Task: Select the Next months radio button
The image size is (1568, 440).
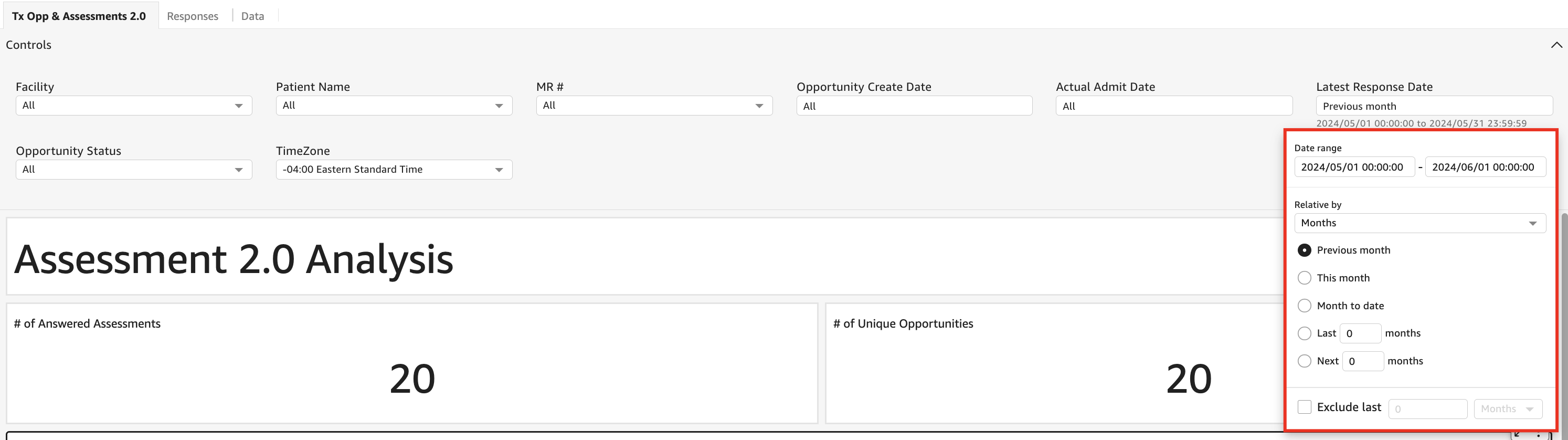Action: (1305, 361)
